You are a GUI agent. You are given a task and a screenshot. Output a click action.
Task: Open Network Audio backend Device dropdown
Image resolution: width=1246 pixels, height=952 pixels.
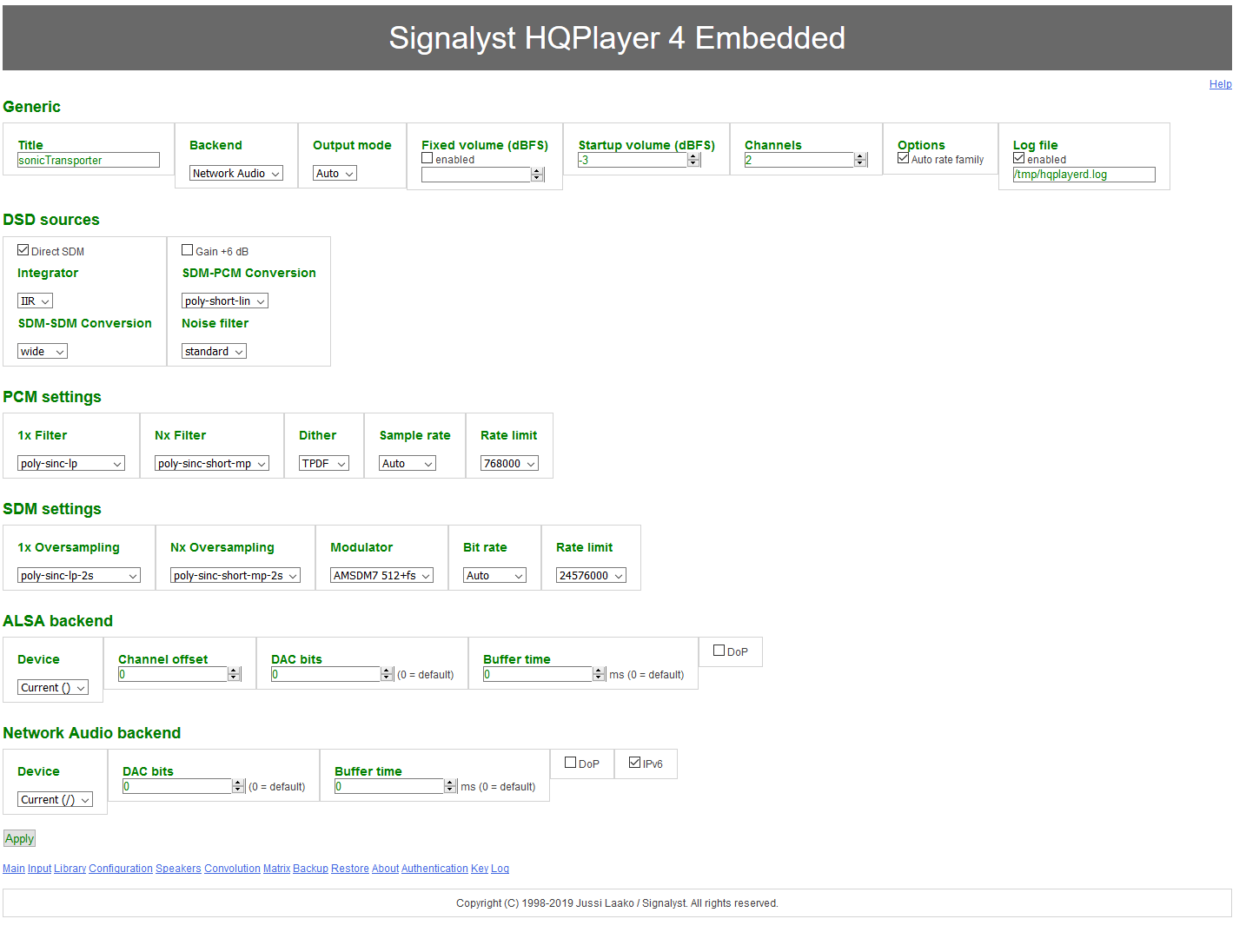tap(55, 800)
